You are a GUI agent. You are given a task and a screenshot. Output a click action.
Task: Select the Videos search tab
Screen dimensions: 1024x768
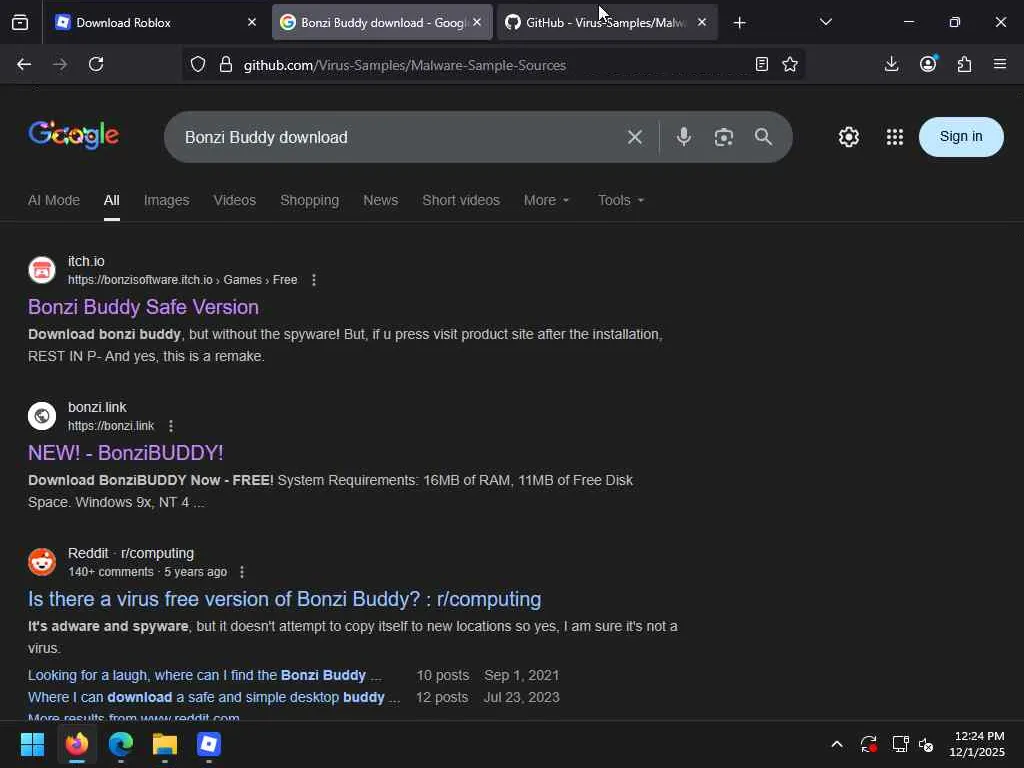(x=234, y=200)
